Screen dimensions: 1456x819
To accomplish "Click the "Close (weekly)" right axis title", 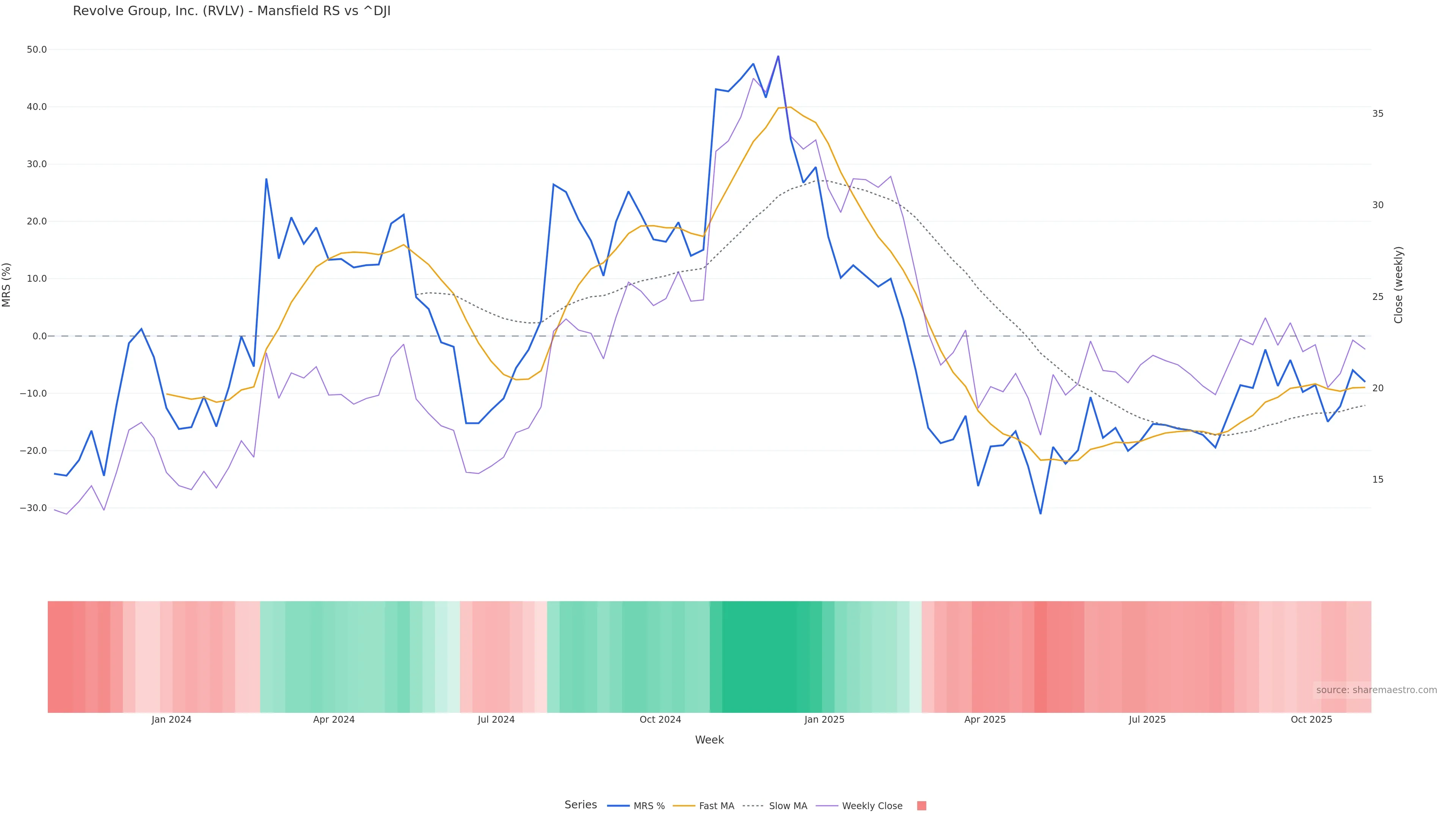I will [x=1398, y=285].
